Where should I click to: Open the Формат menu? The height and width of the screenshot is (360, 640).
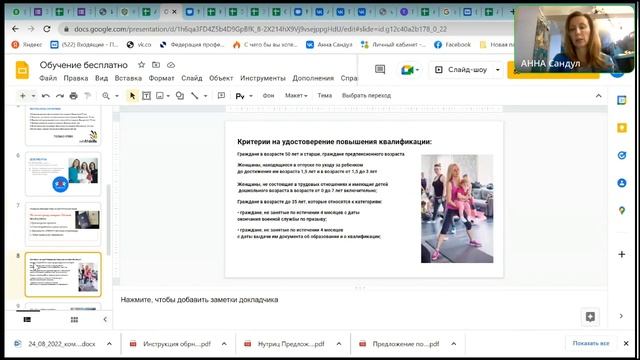tap(161, 78)
